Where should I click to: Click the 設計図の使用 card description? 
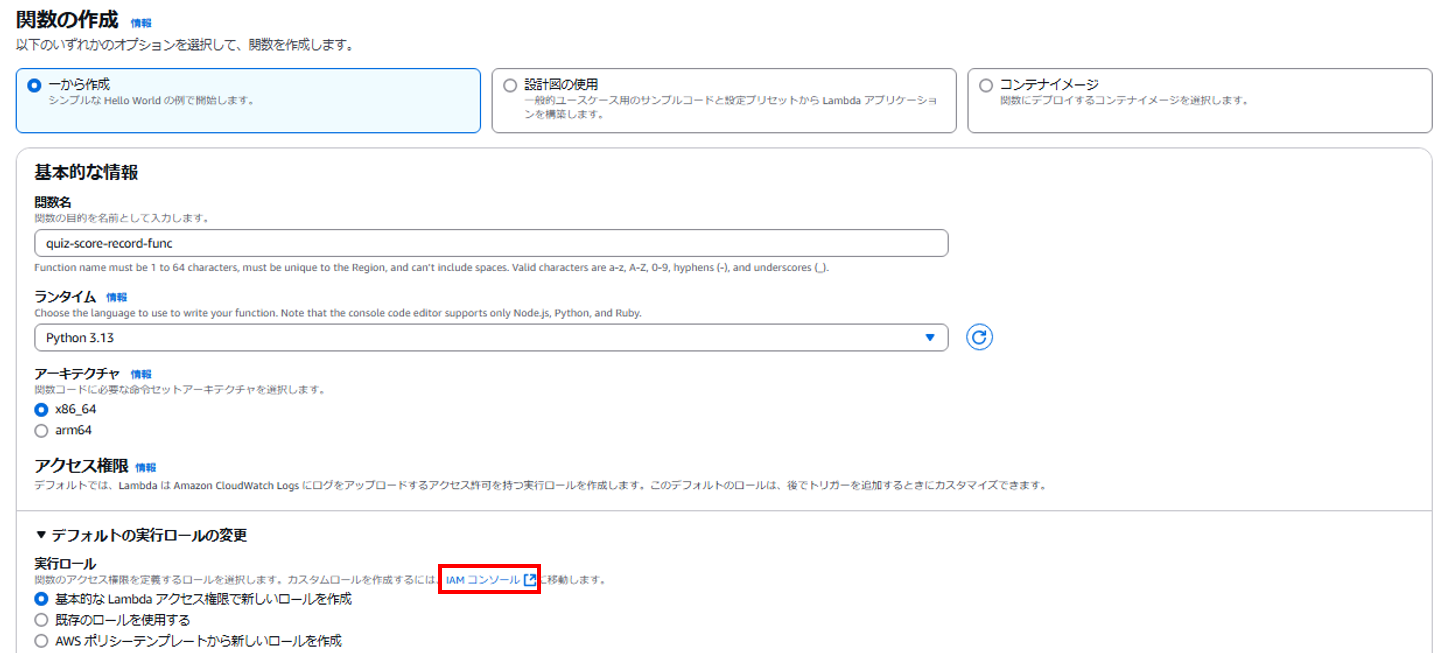[731, 107]
